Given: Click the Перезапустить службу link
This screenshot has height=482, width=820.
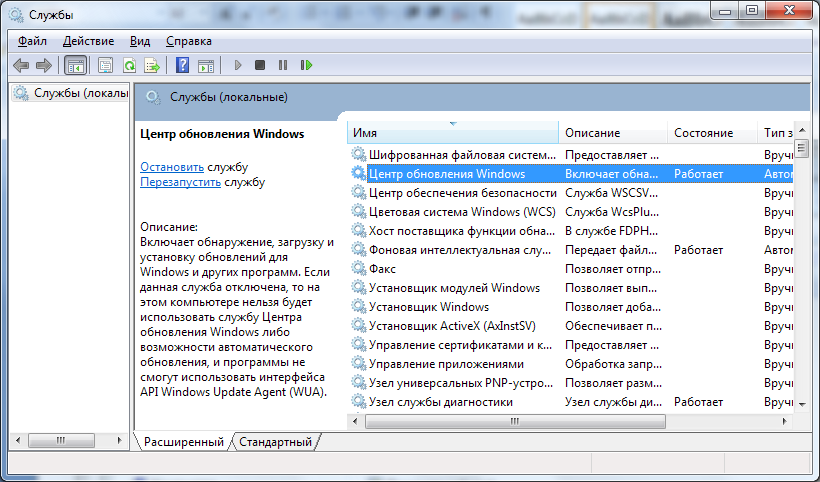Looking at the screenshot, I should (180, 182).
